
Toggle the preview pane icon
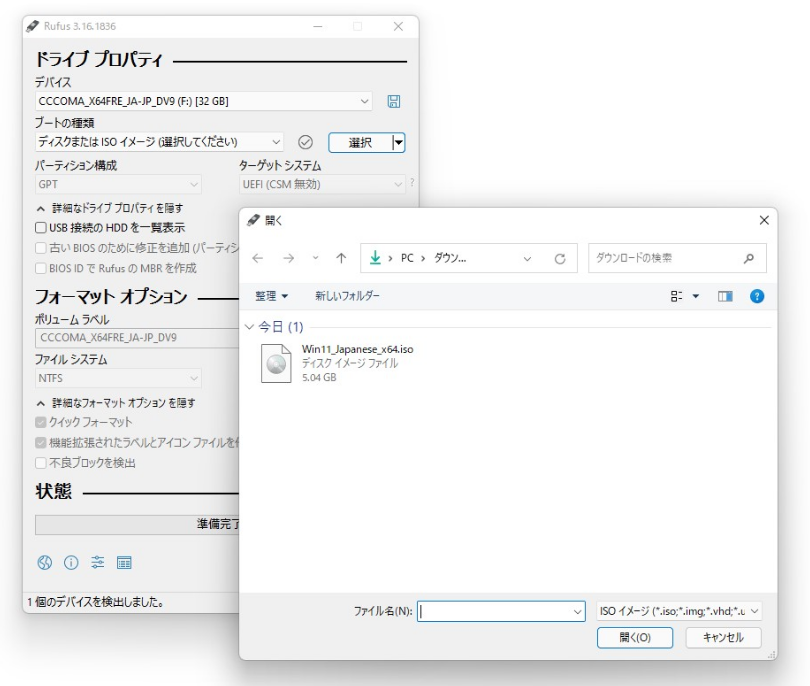click(725, 296)
